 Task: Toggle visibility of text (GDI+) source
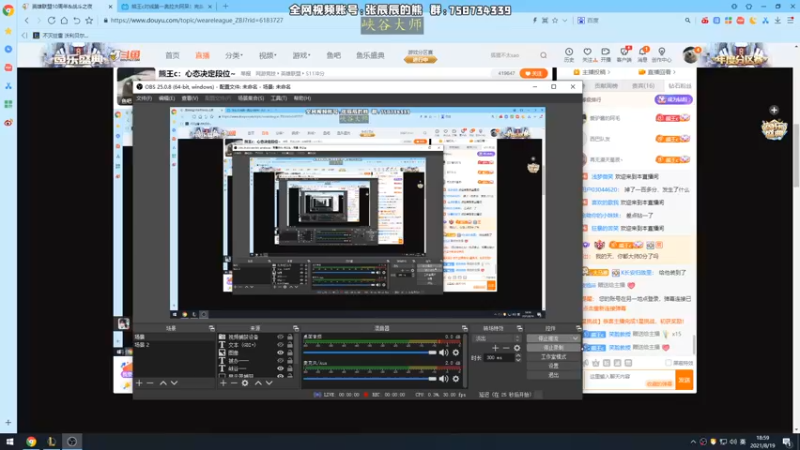[x=280, y=345]
